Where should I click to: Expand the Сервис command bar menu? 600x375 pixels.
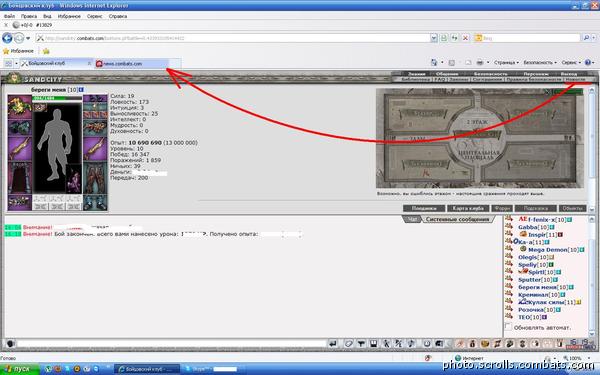[x=571, y=62]
